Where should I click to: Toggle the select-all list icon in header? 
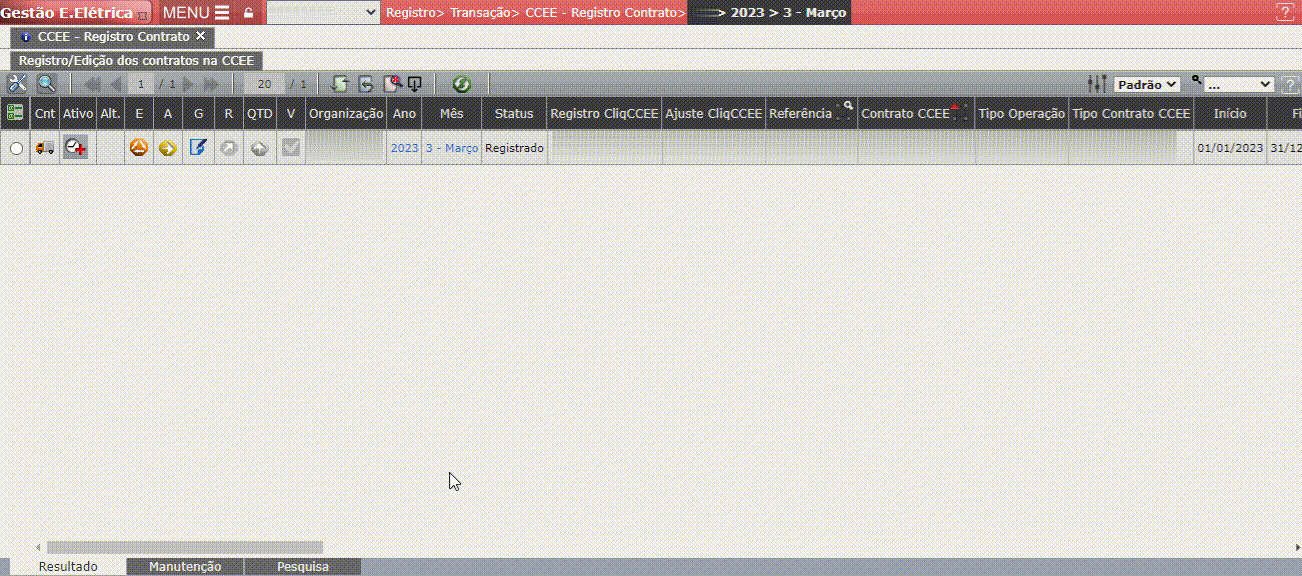click(x=15, y=113)
